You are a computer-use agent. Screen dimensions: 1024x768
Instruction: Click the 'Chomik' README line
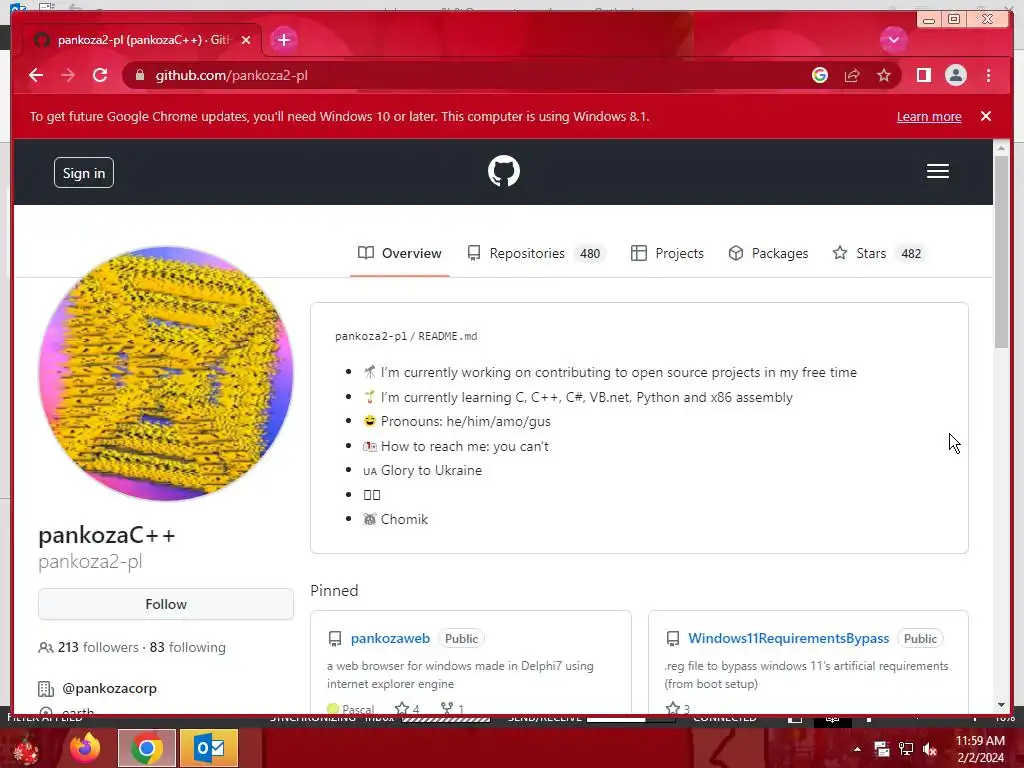(396, 519)
